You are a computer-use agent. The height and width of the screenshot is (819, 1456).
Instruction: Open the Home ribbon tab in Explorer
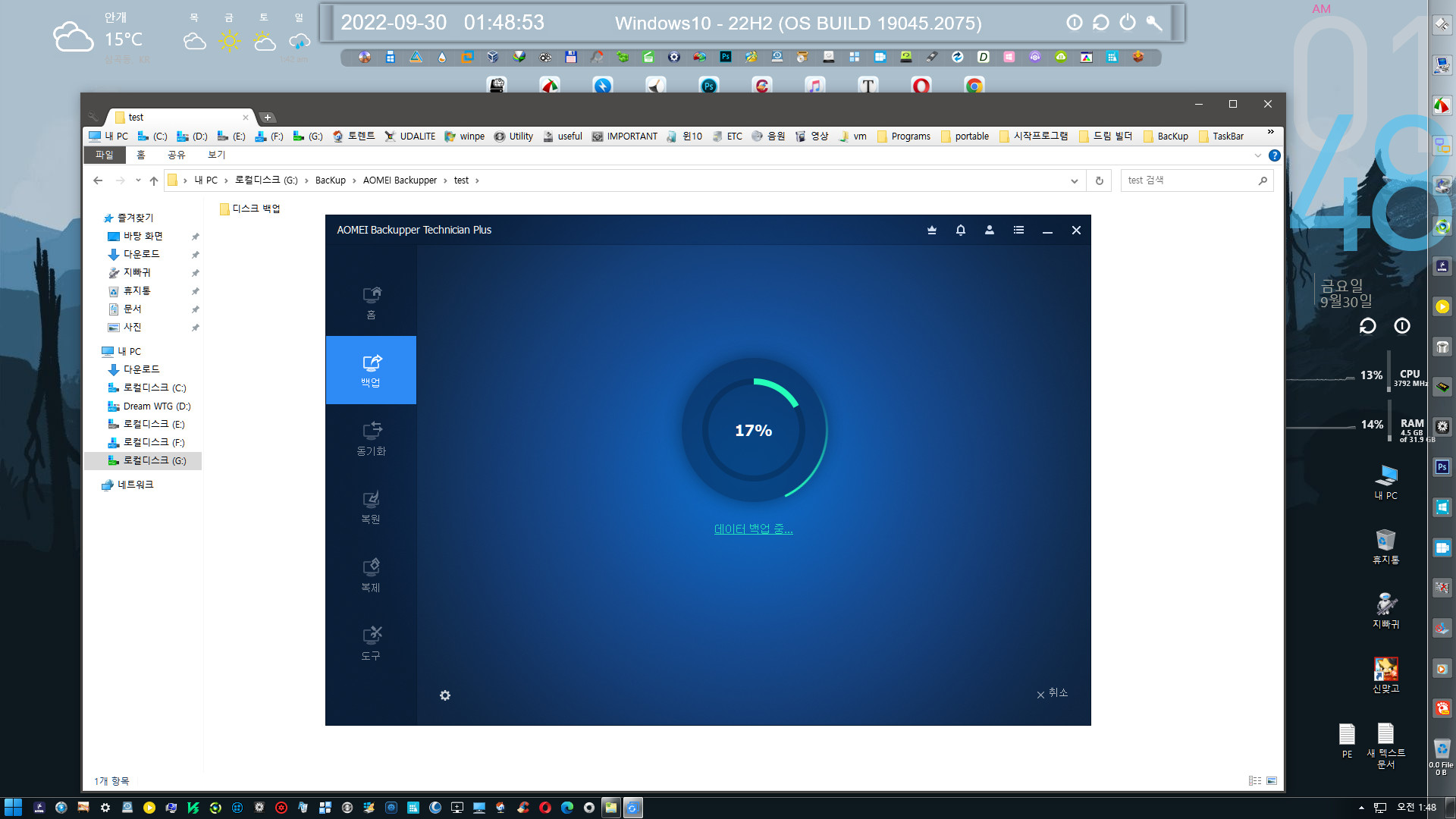pos(140,155)
